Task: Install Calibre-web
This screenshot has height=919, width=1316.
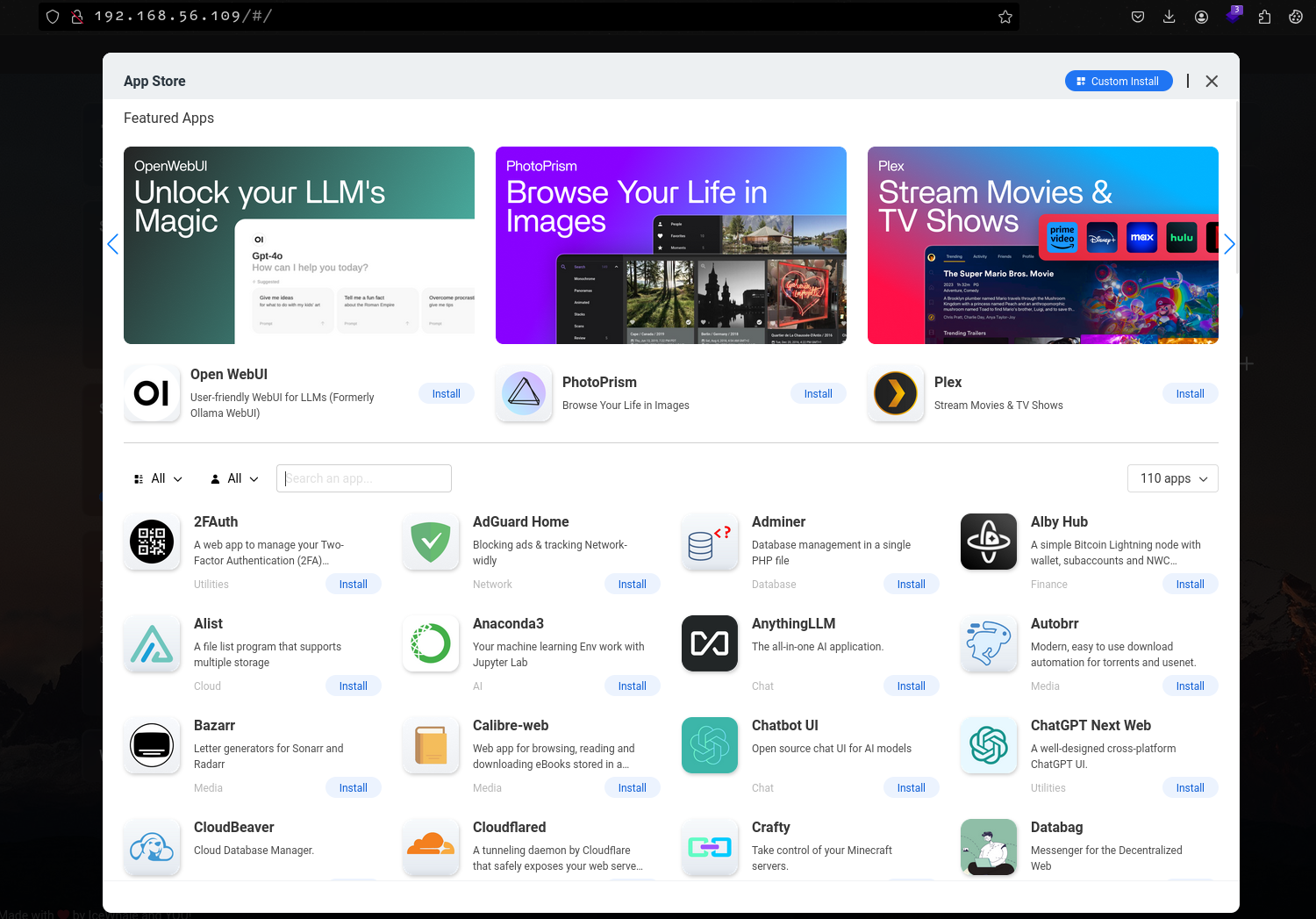Action: coord(633,787)
